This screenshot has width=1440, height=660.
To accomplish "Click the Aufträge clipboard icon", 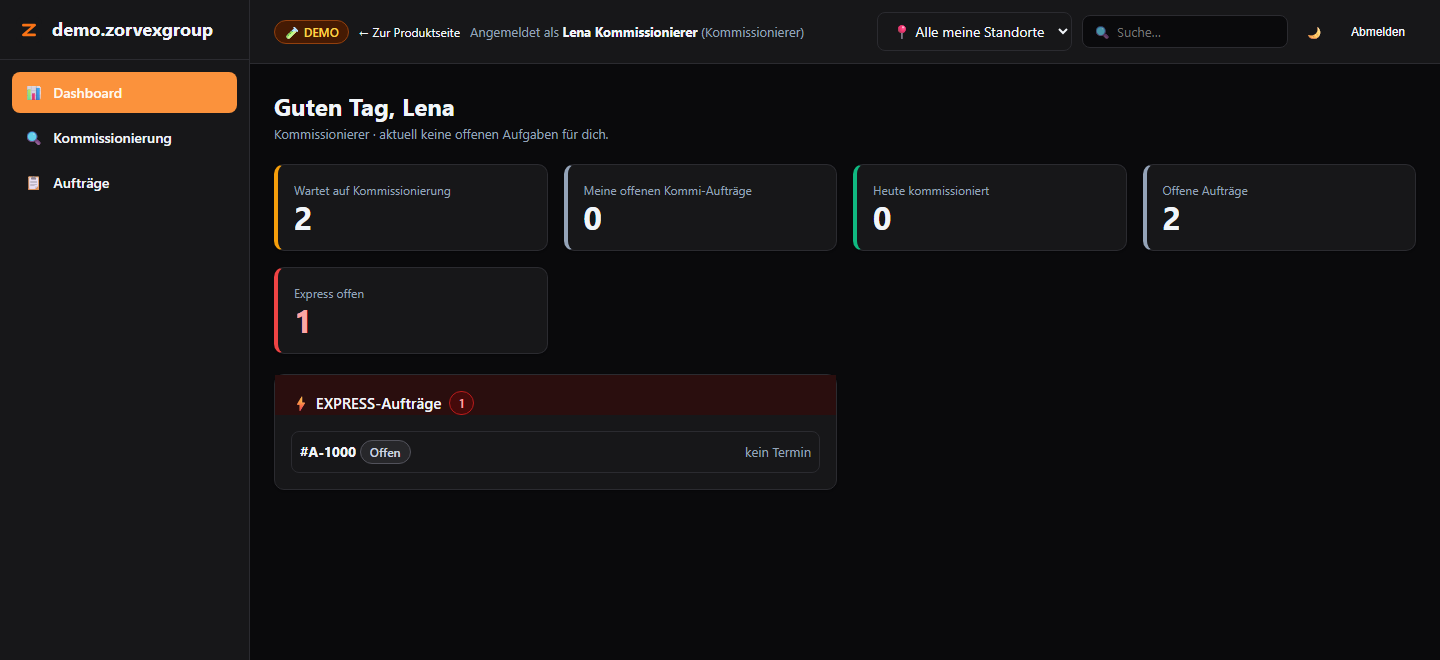I will [34, 183].
